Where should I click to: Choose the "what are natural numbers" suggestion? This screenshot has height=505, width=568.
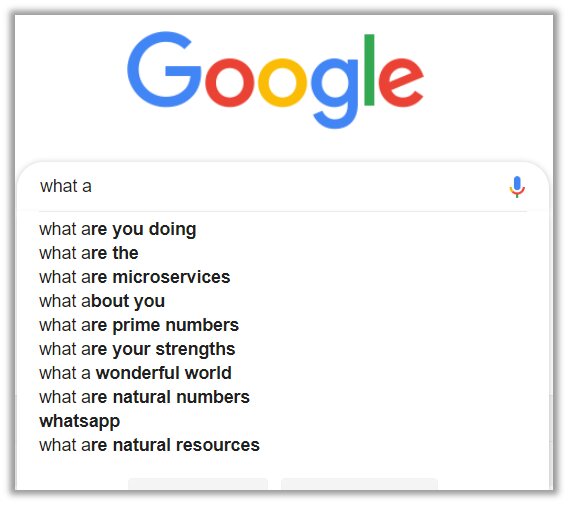pyautogui.click(x=145, y=397)
